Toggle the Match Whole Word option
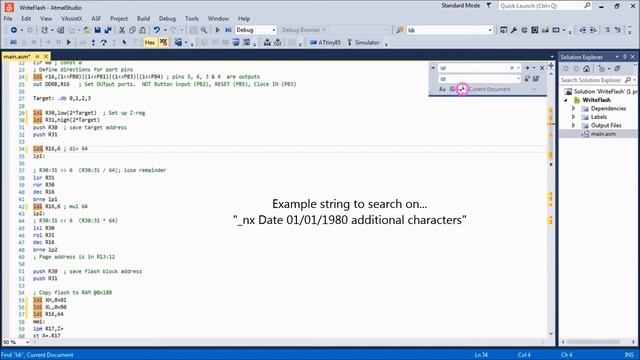The width and height of the screenshot is (640, 360). [x=453, y=89]
